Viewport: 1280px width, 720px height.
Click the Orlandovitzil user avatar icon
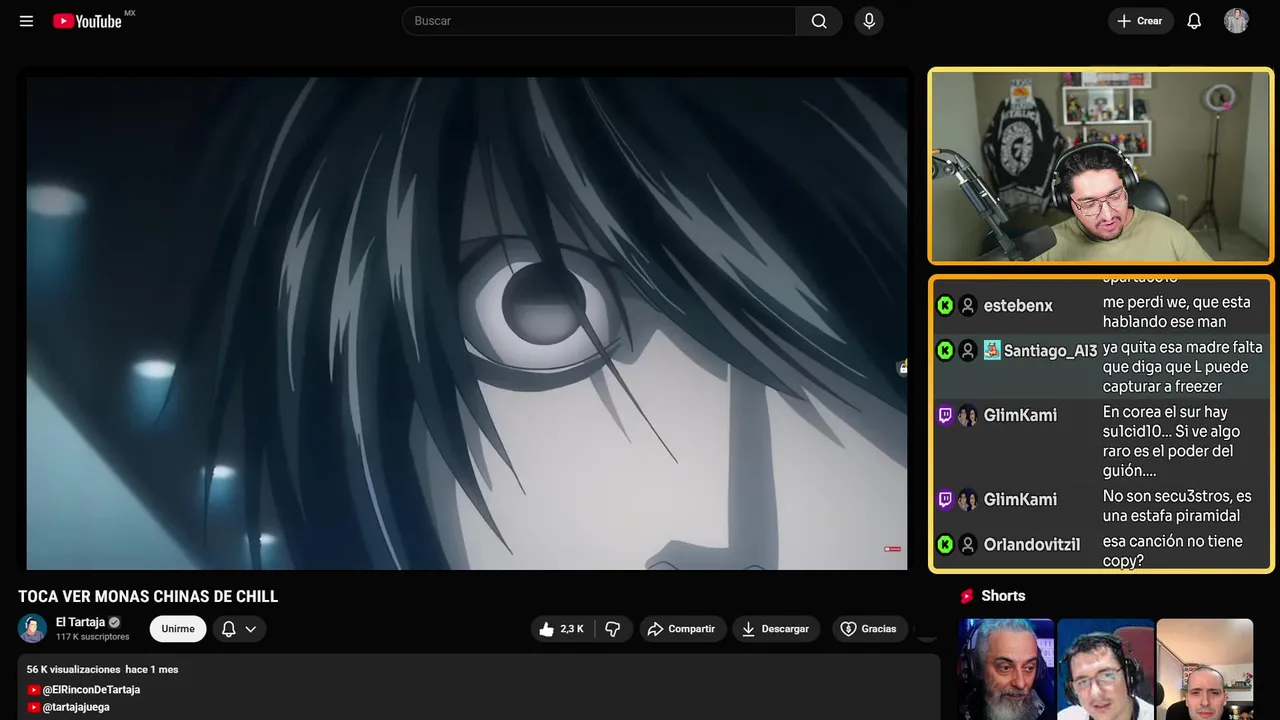(967, 545)
